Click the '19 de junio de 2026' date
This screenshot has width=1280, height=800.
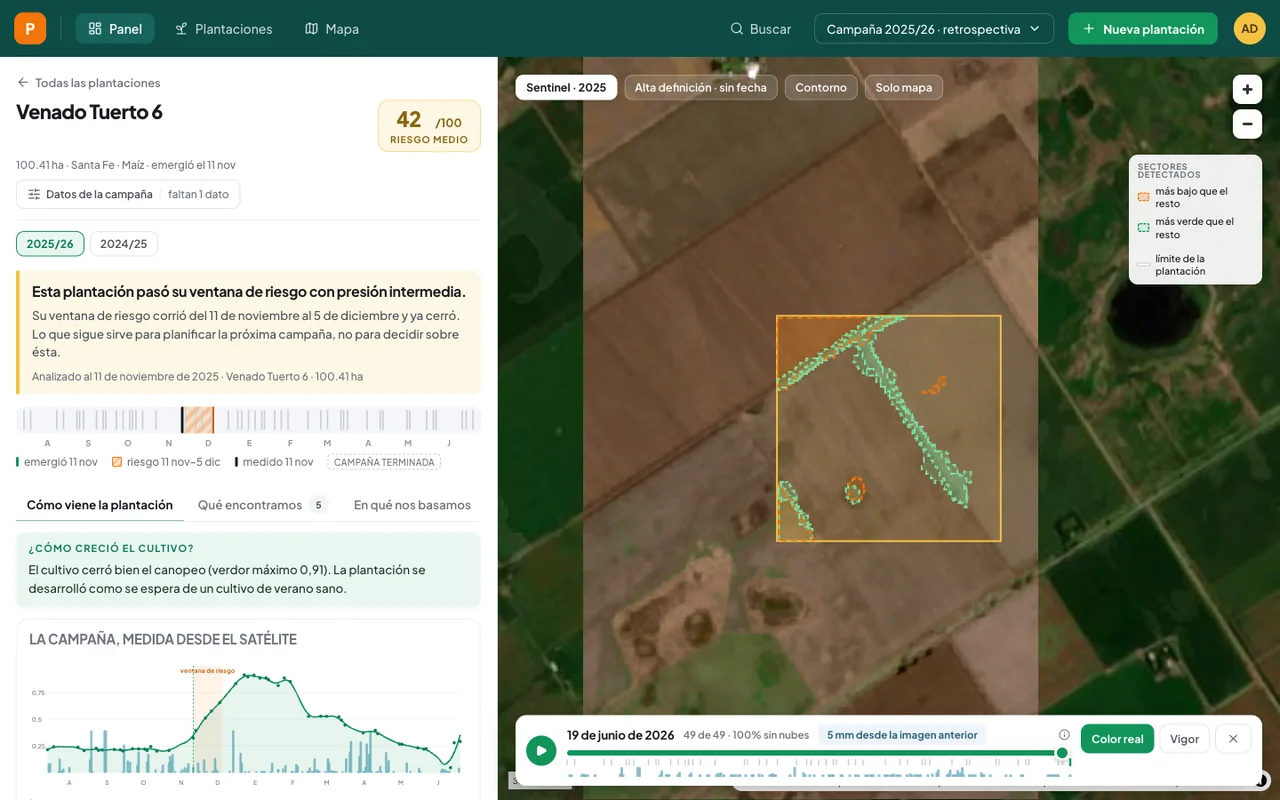621,735
